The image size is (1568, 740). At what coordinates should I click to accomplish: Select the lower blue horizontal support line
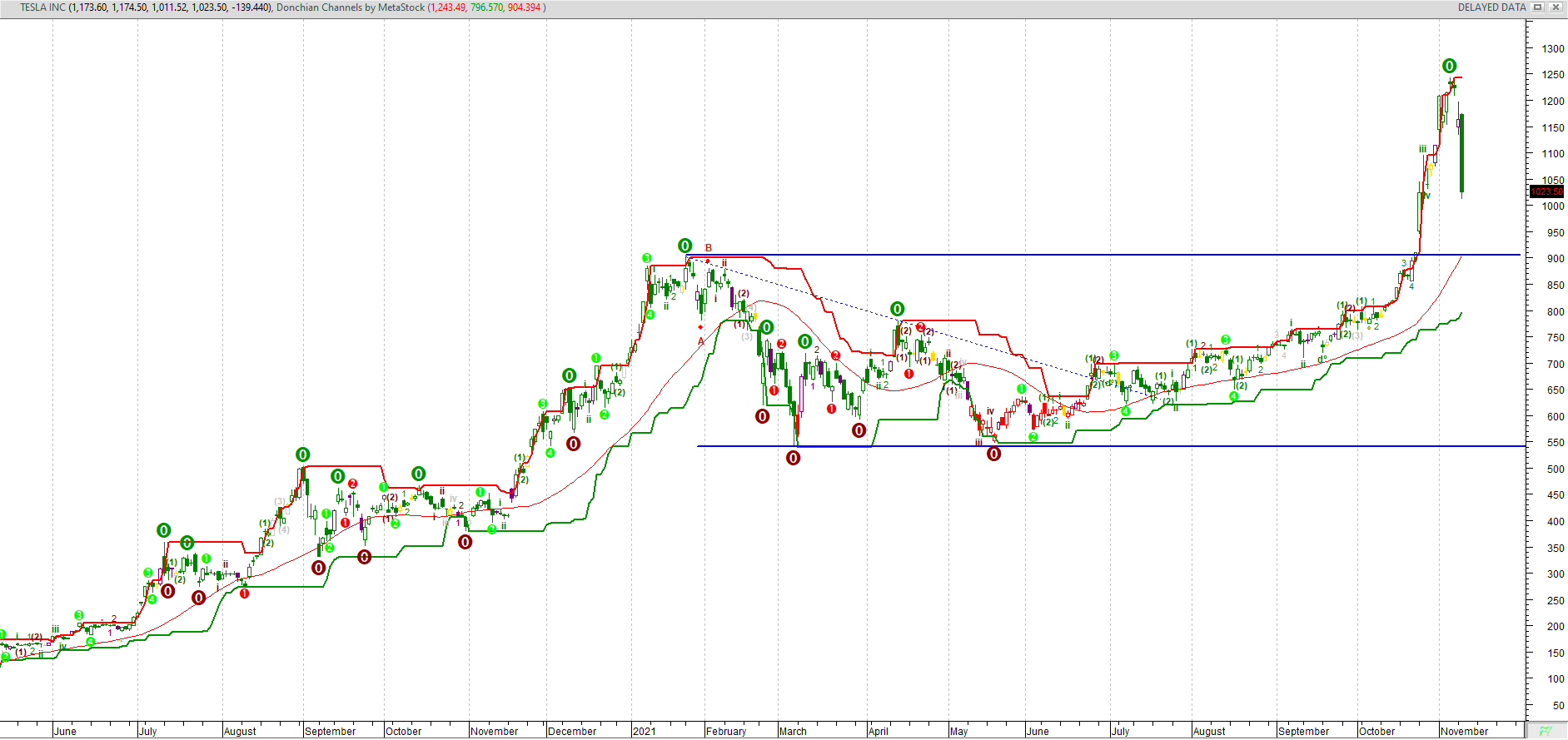coord(1166,446)
